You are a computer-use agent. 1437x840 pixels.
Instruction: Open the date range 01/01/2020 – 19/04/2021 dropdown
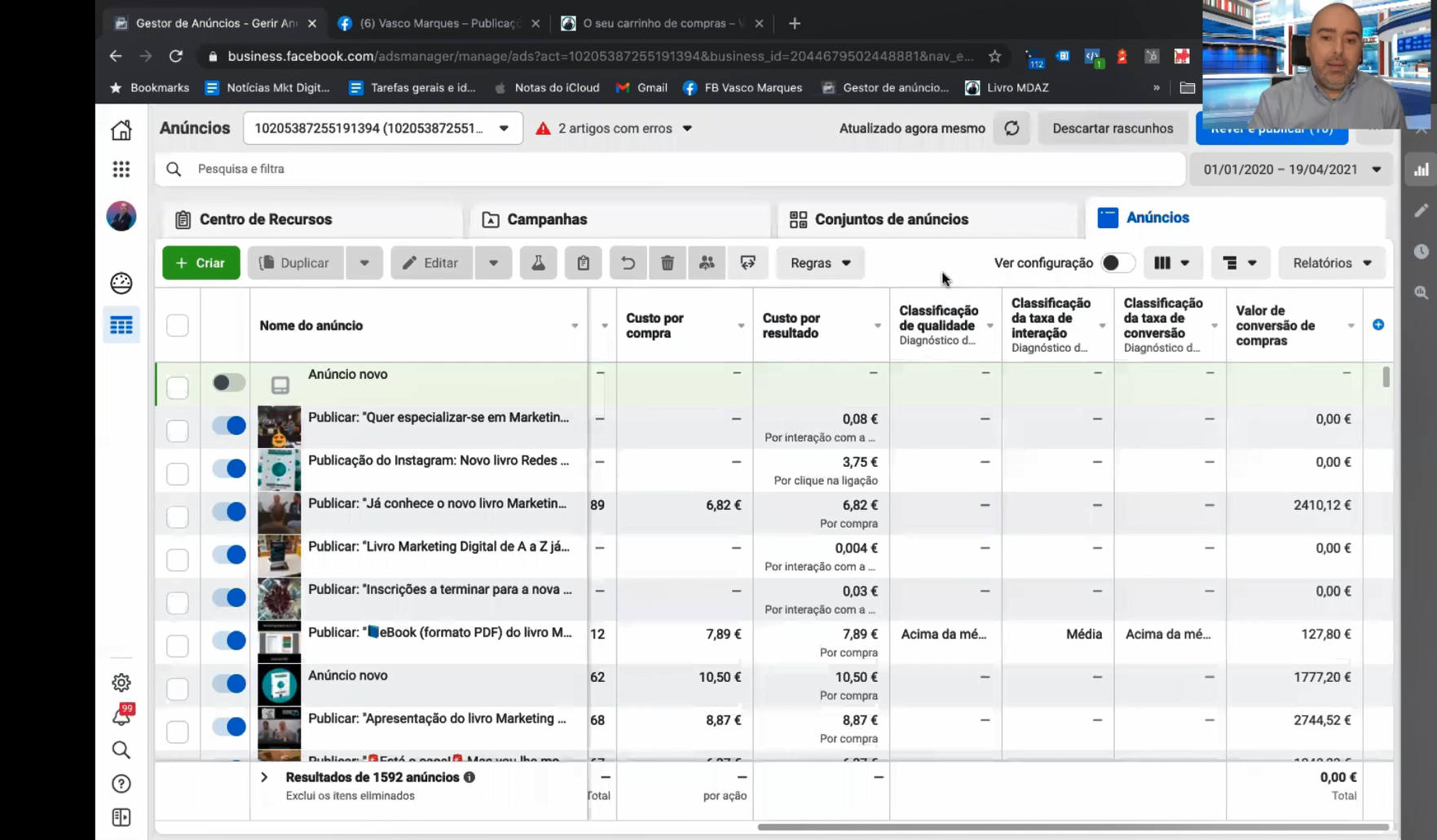(1291, 169)
